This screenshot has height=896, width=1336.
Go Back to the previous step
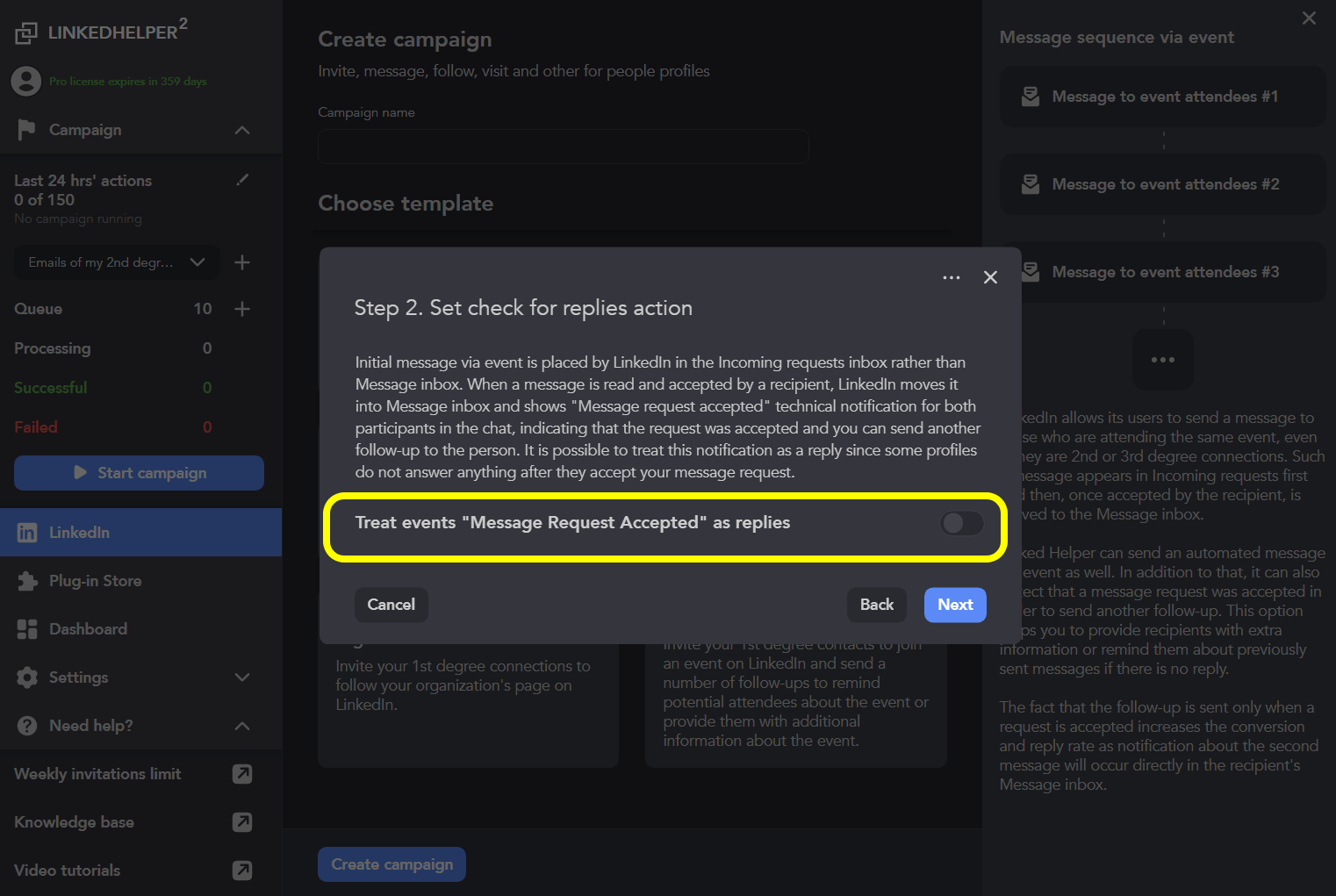tap(877, 605)
